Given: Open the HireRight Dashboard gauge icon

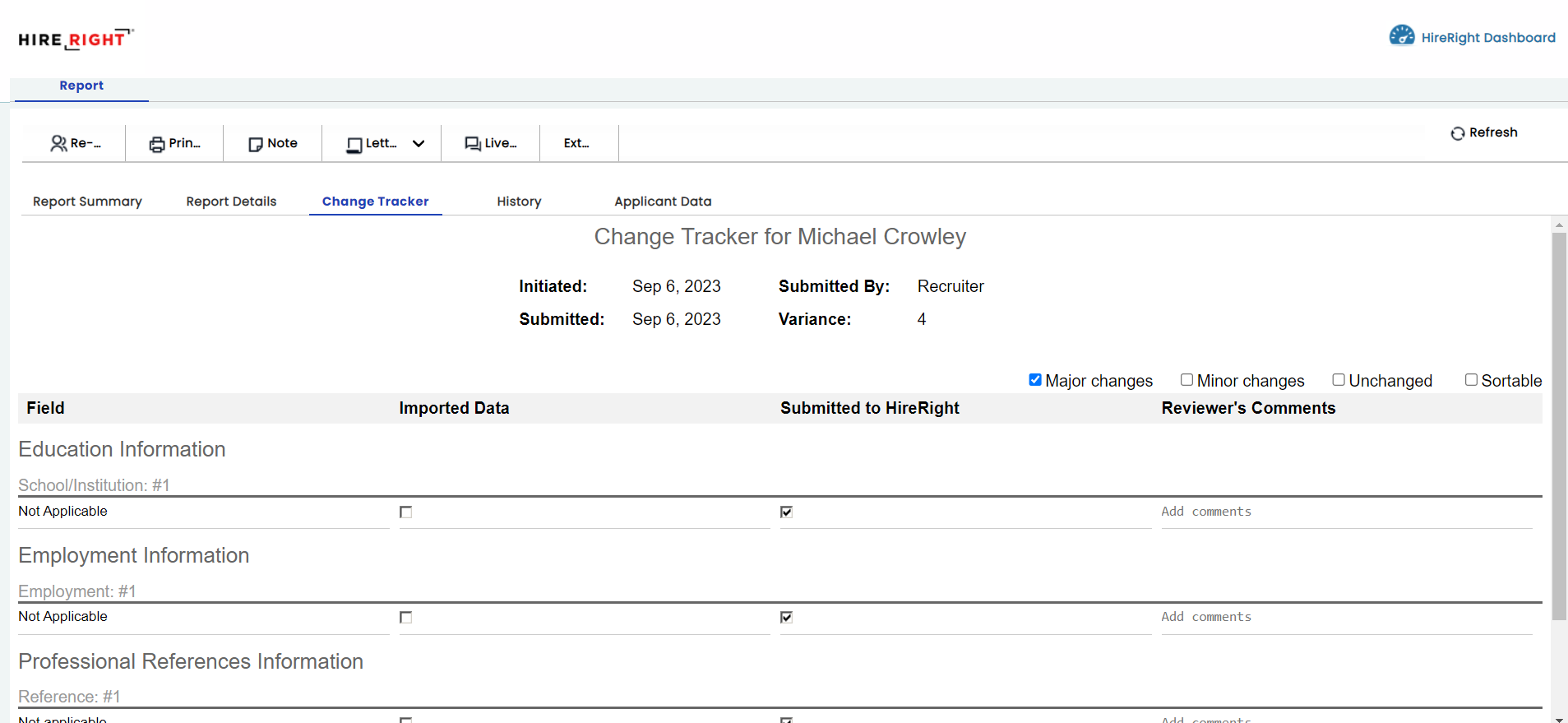Looking at the screenshot, I should [x=1401, y=35].
